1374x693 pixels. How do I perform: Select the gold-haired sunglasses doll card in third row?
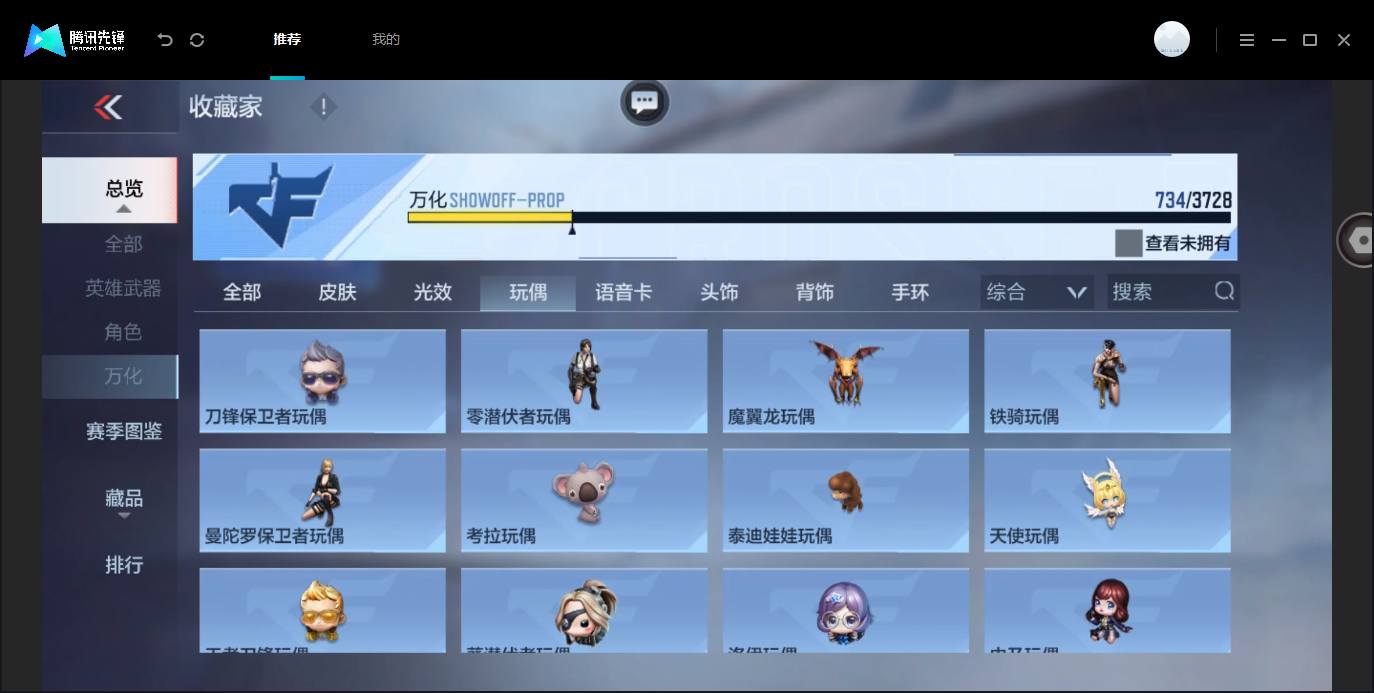(322, 610)
